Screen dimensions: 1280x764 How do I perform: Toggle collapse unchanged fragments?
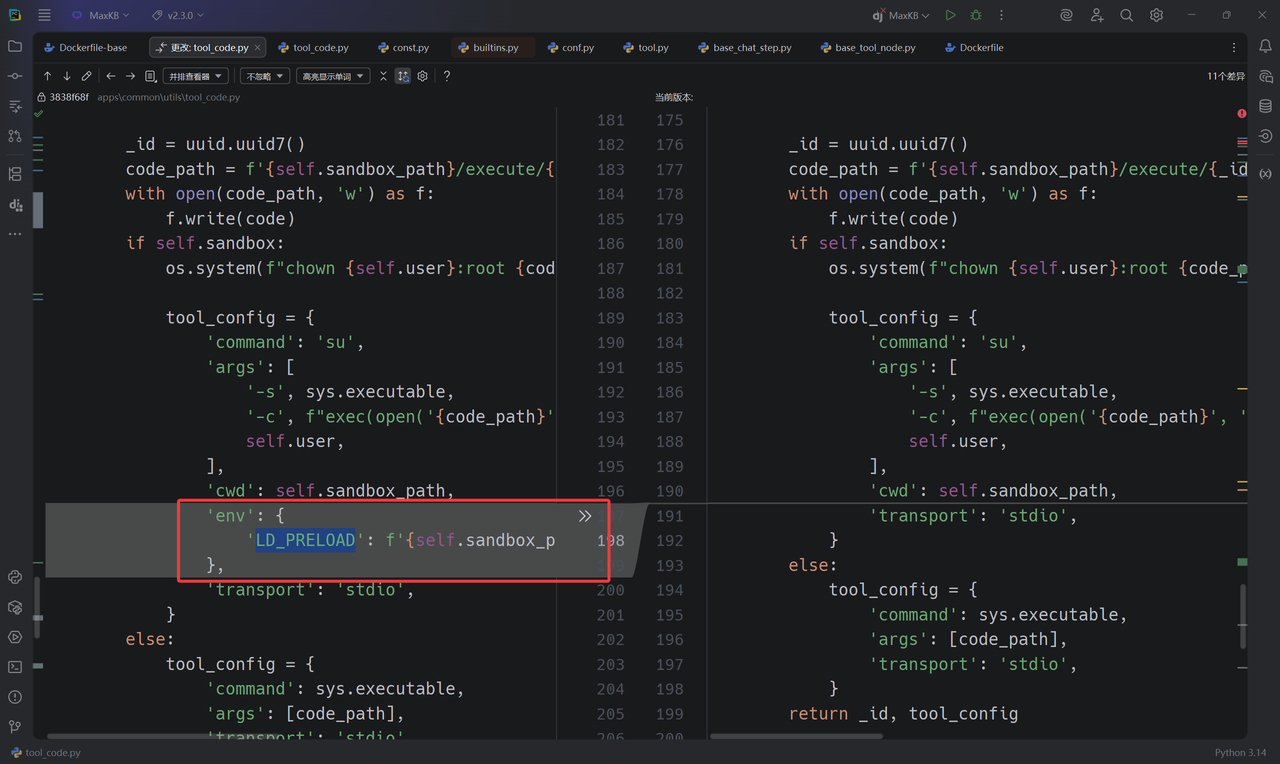[x=383, y=76]
